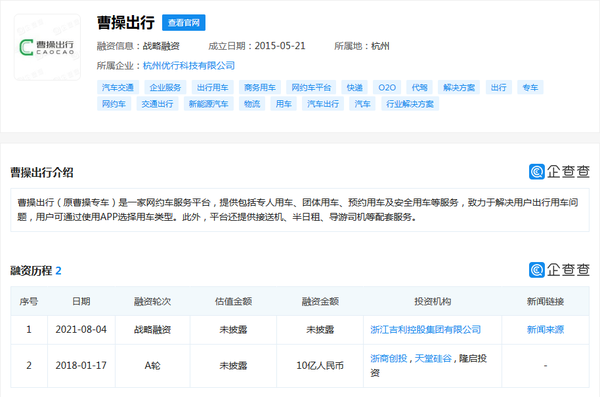The image size is (600, 397).
Task: Click the 企查查 logo beside 曹操出行介绍
Action: (559, 172)
